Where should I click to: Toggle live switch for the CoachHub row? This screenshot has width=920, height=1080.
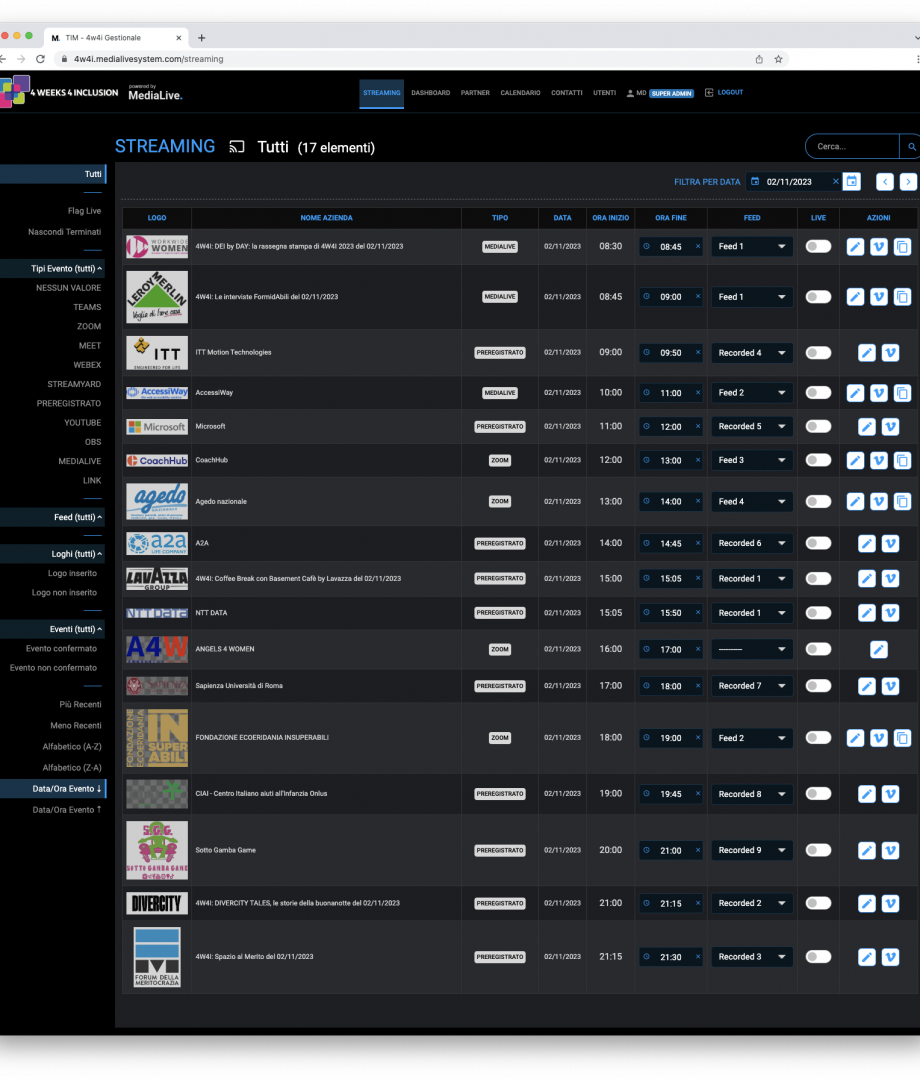818,460
